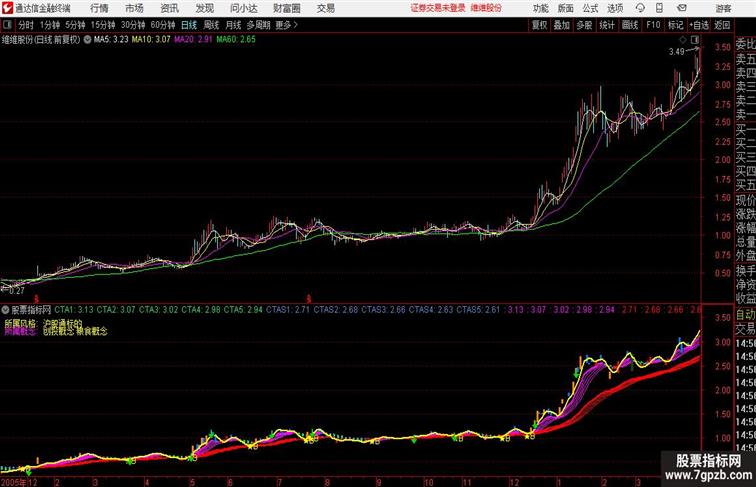Open the 版面 menu
Screen dimensions: 756x487
(x=566, y=8)
